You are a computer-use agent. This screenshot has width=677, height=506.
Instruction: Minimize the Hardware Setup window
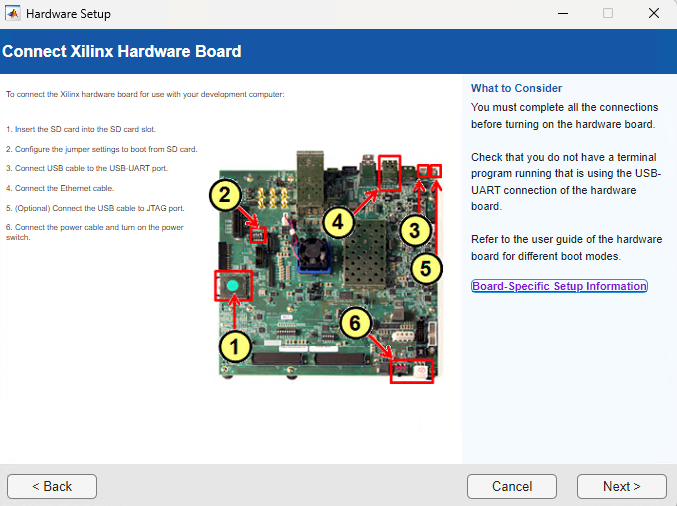[x=561, y=14]
